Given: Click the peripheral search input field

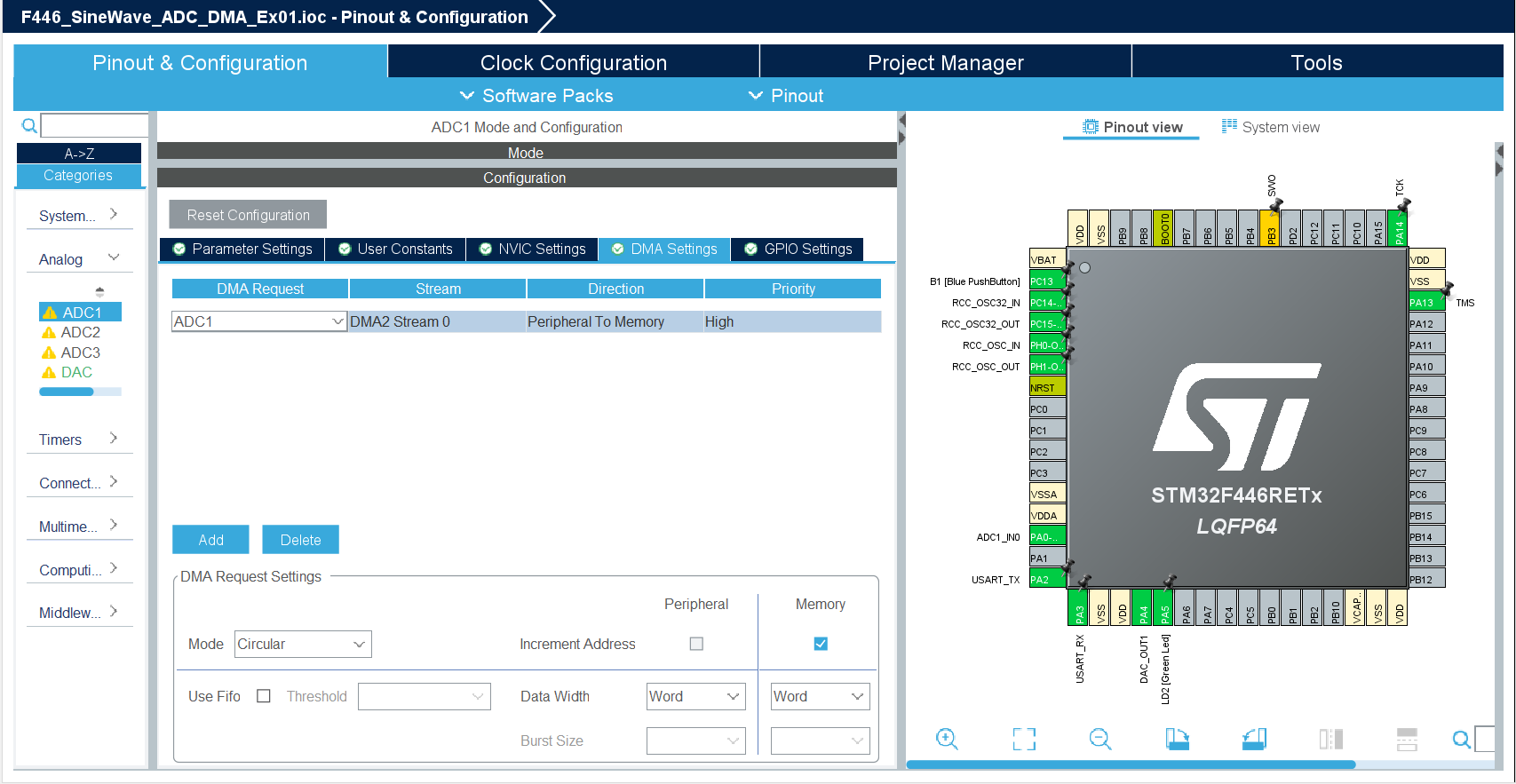Looking at the screenshot, I should point(94,125).
